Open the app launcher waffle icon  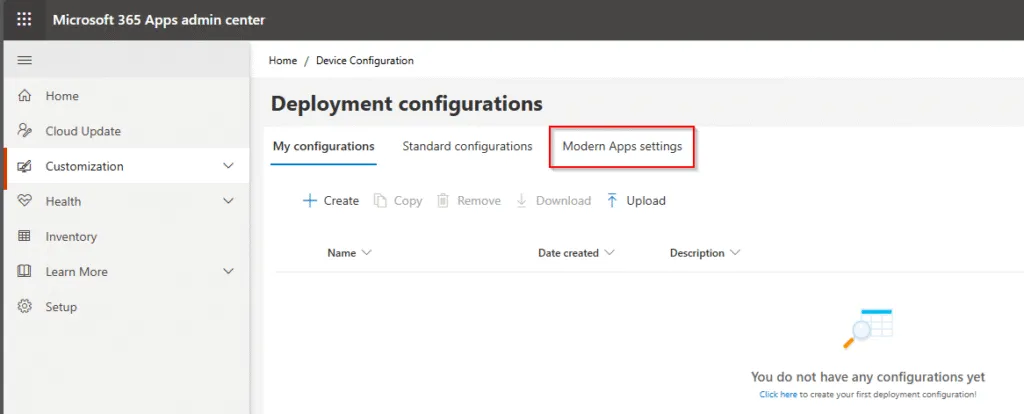click(24, 20)
